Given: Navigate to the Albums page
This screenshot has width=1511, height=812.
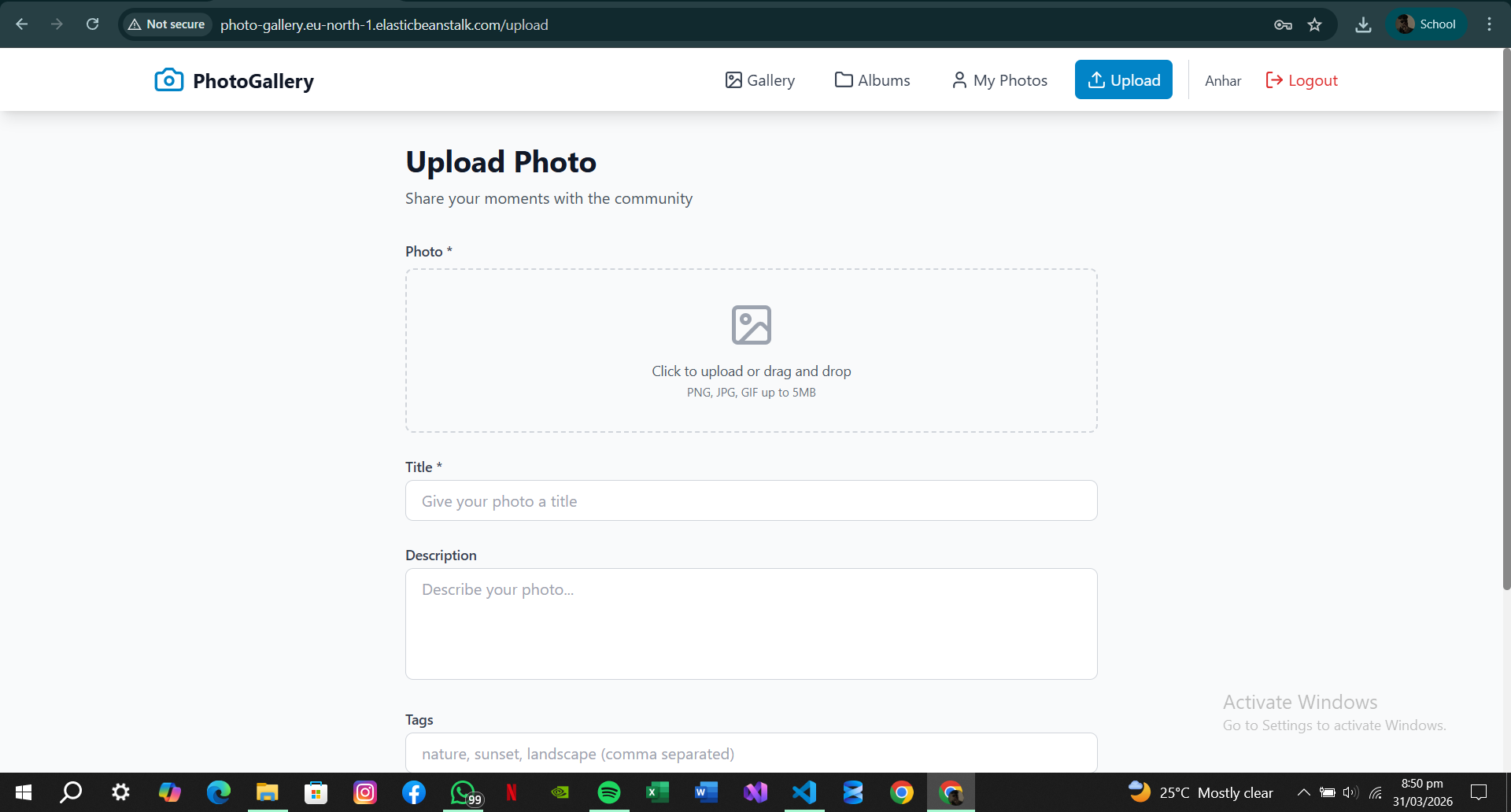Looking at the screenshot, I should [x=872, y=80].
